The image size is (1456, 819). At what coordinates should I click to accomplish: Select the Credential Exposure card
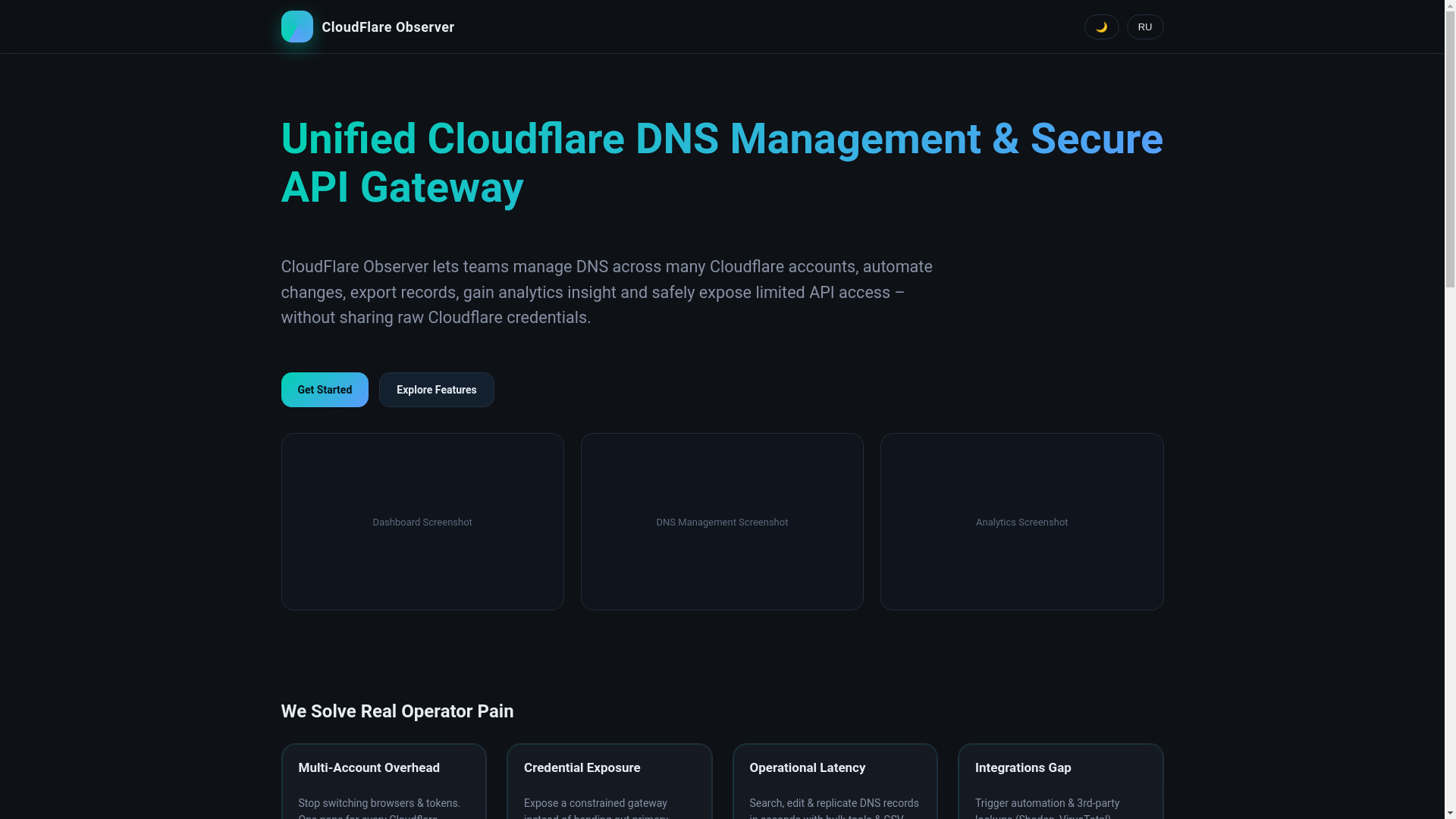(610, 781)
